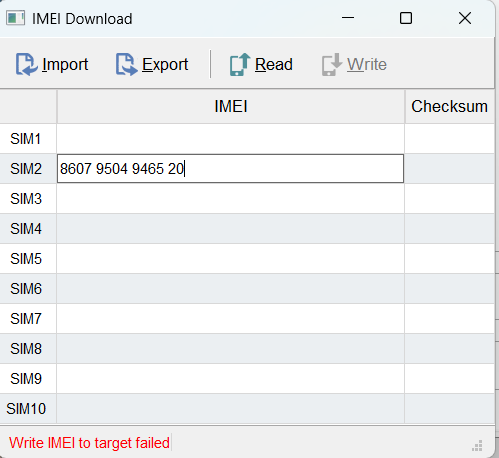The width and height of the screenshot is (499, 458).
Task: Click the IMEI Download app icon in title bar
Action: (15, 18)
